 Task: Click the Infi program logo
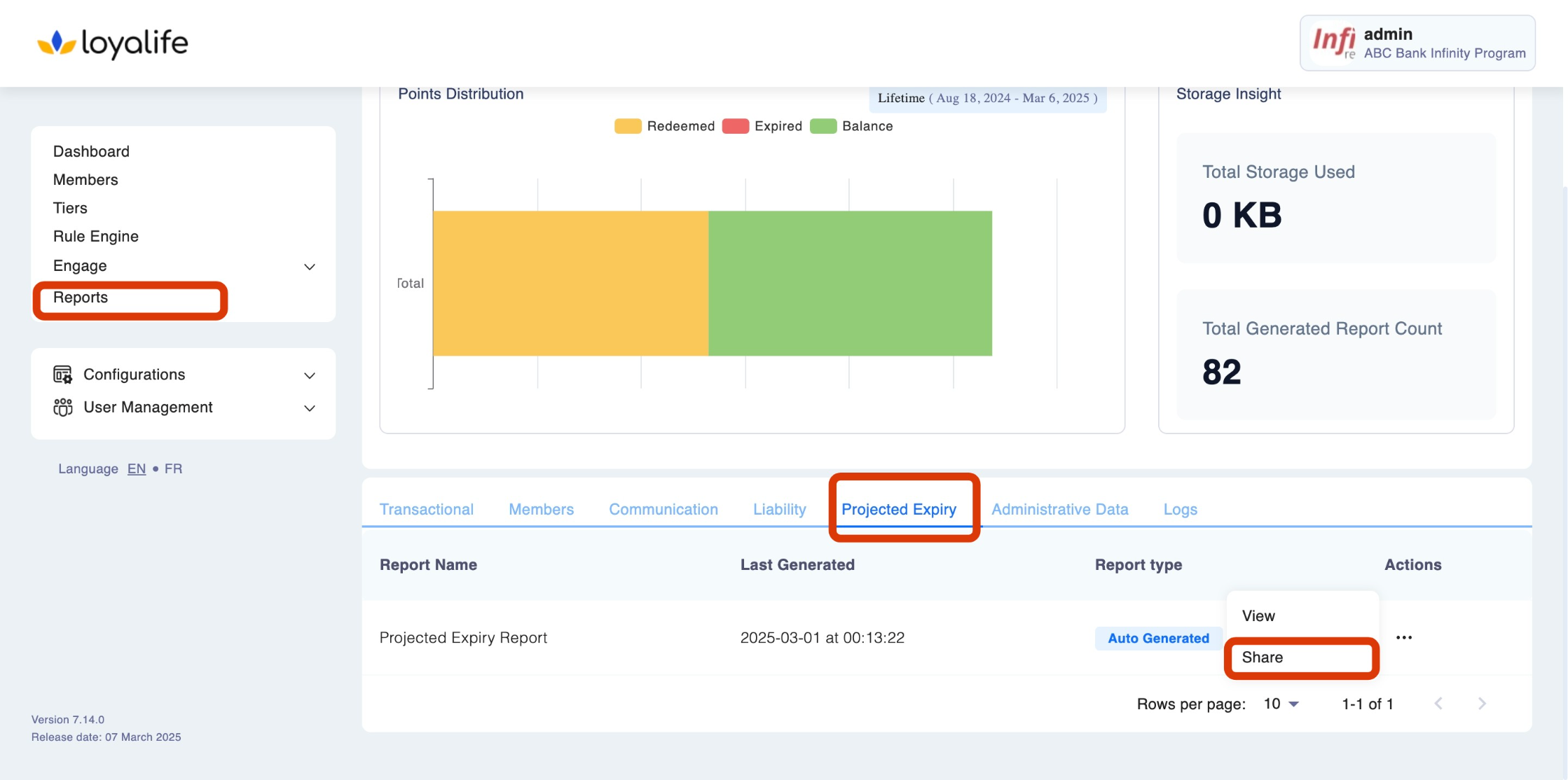1334,43
